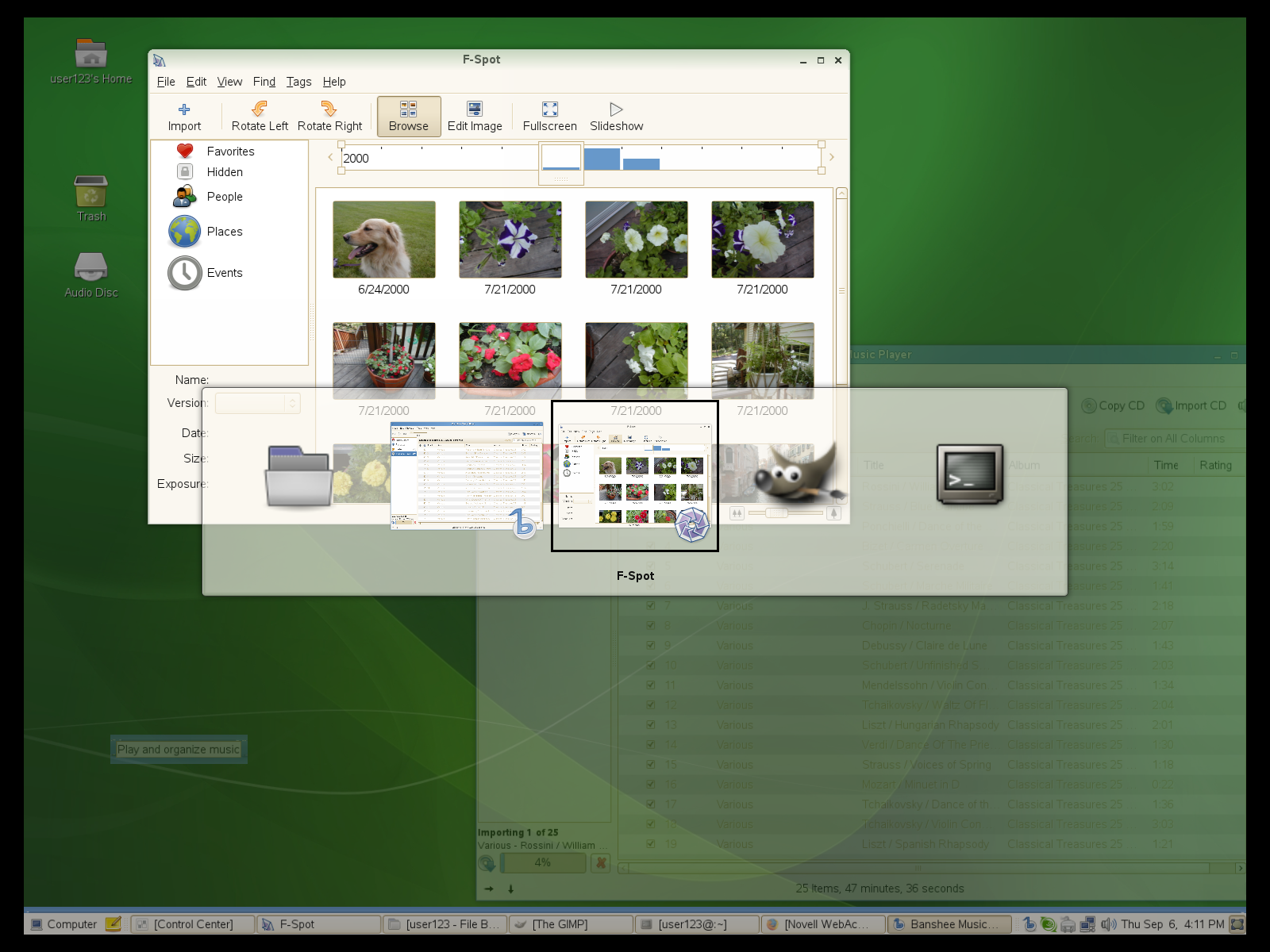The height and width of the screenshot is (952, 1270).
Task: Open the Find menu
Action: pos(264,82)
